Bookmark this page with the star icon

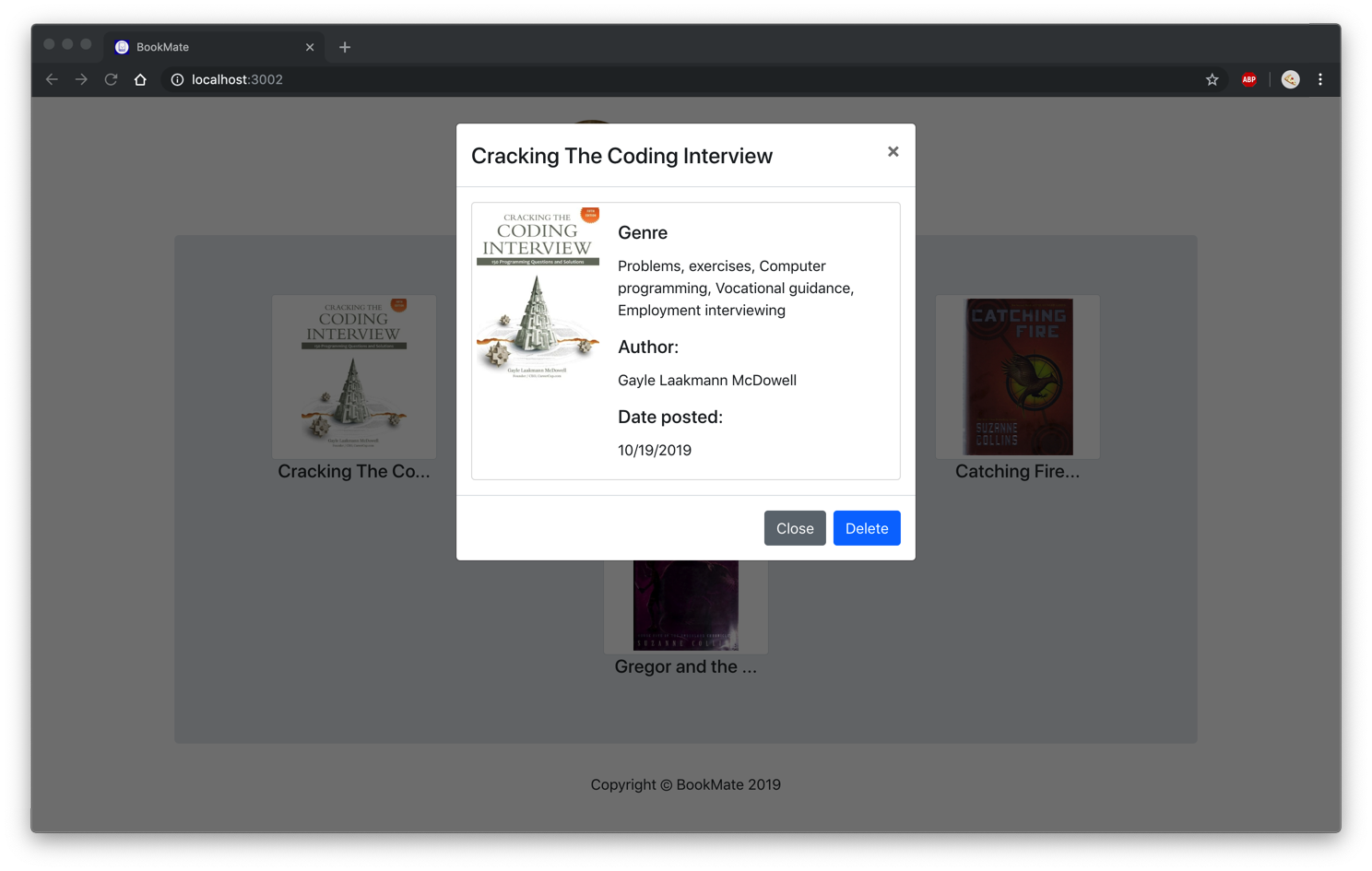tap(1212, 79)
